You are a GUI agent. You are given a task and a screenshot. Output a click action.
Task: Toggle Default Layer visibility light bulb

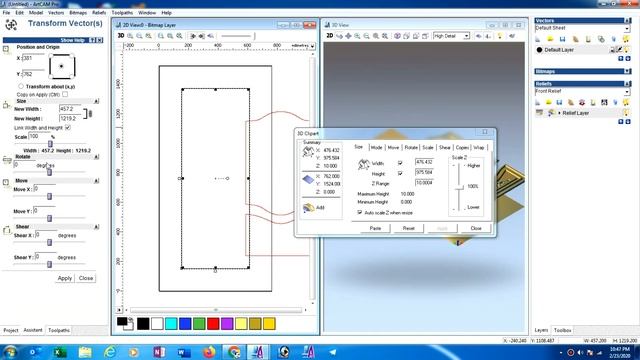(627, 50)
